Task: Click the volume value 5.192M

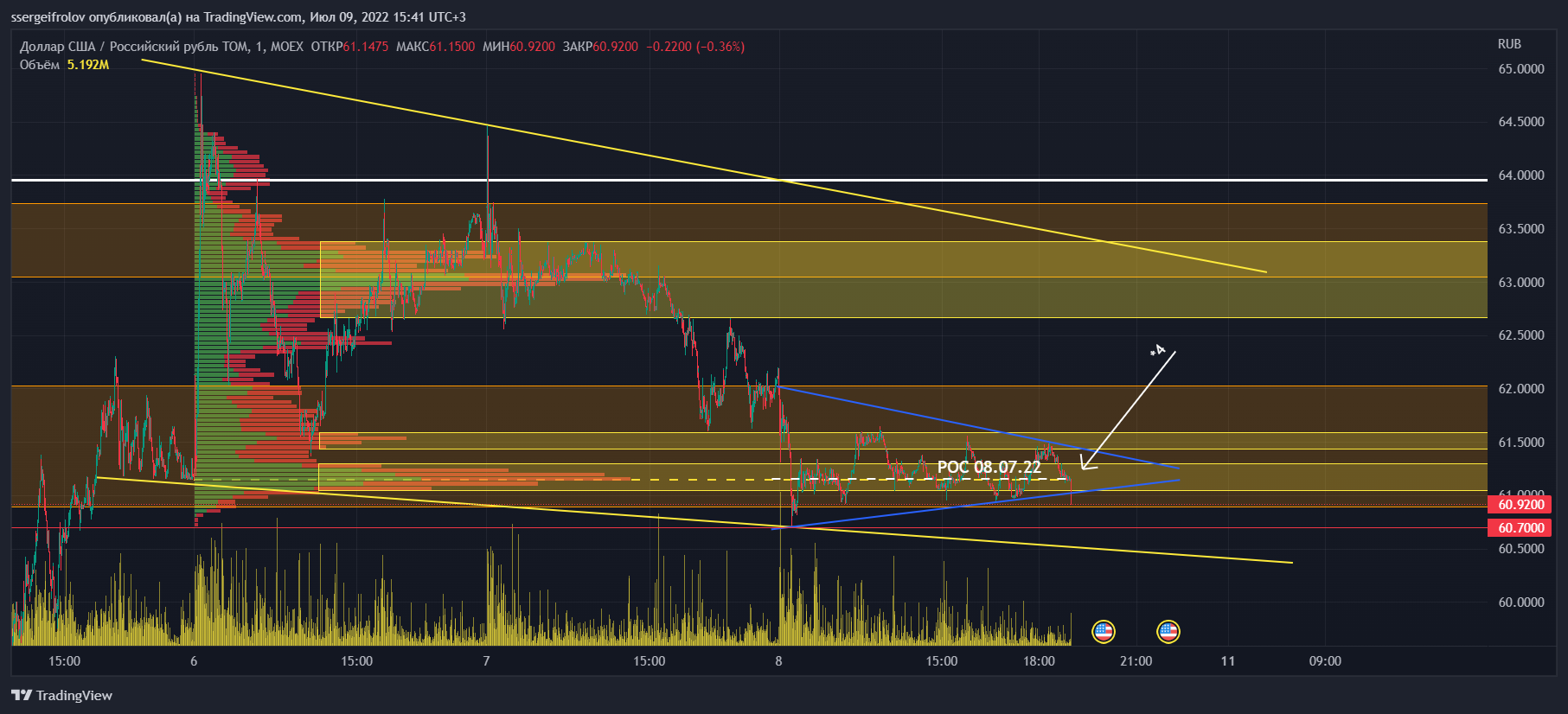Action: (88, 65)
